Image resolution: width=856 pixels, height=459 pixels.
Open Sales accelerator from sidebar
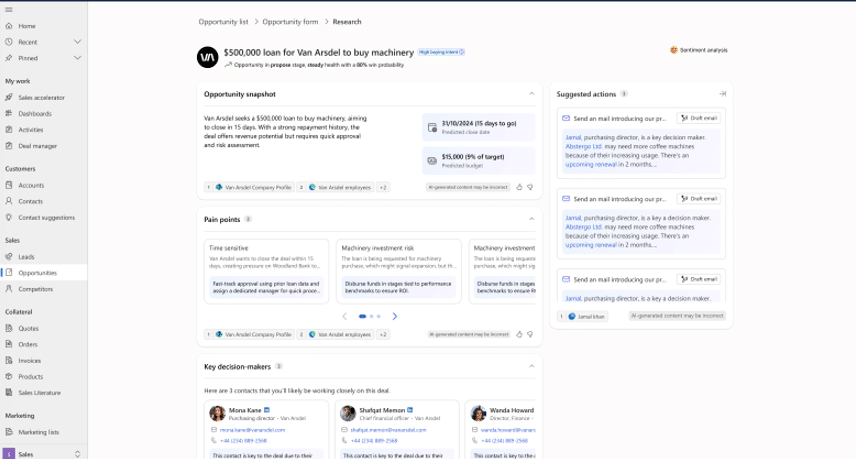point(41,97)
